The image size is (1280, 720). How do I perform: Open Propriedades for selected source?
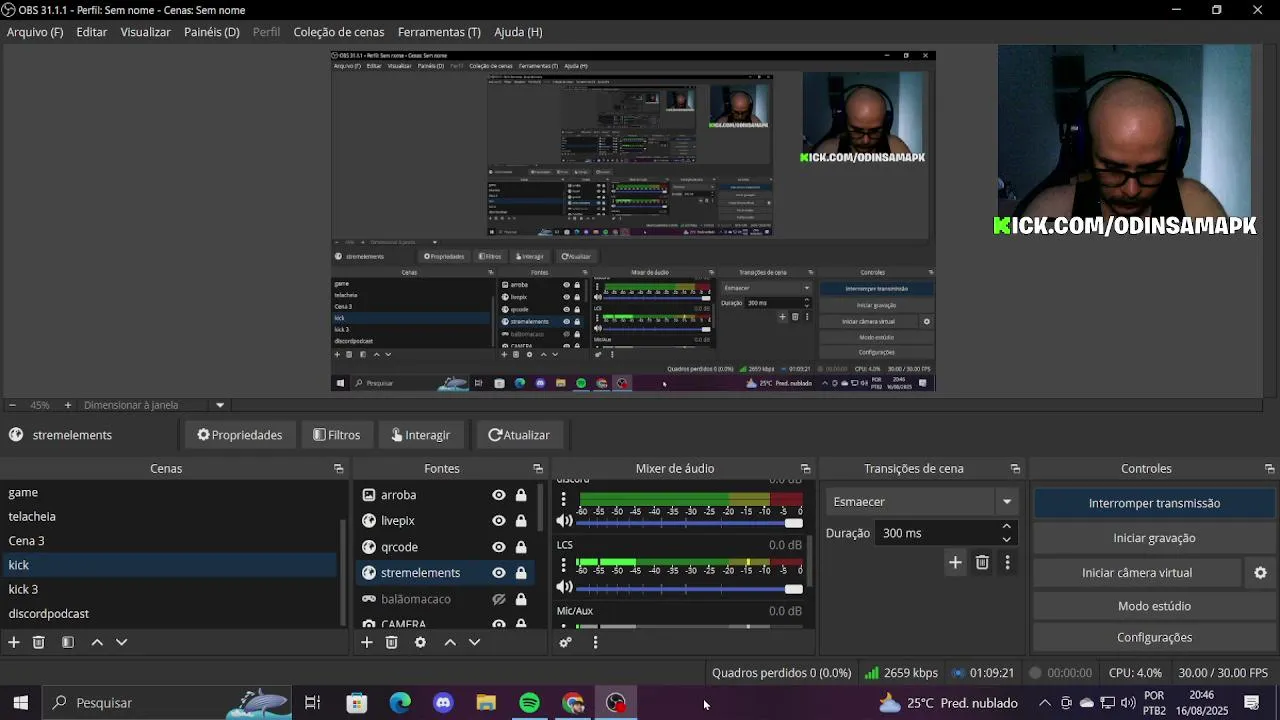[x=240, y=435]
